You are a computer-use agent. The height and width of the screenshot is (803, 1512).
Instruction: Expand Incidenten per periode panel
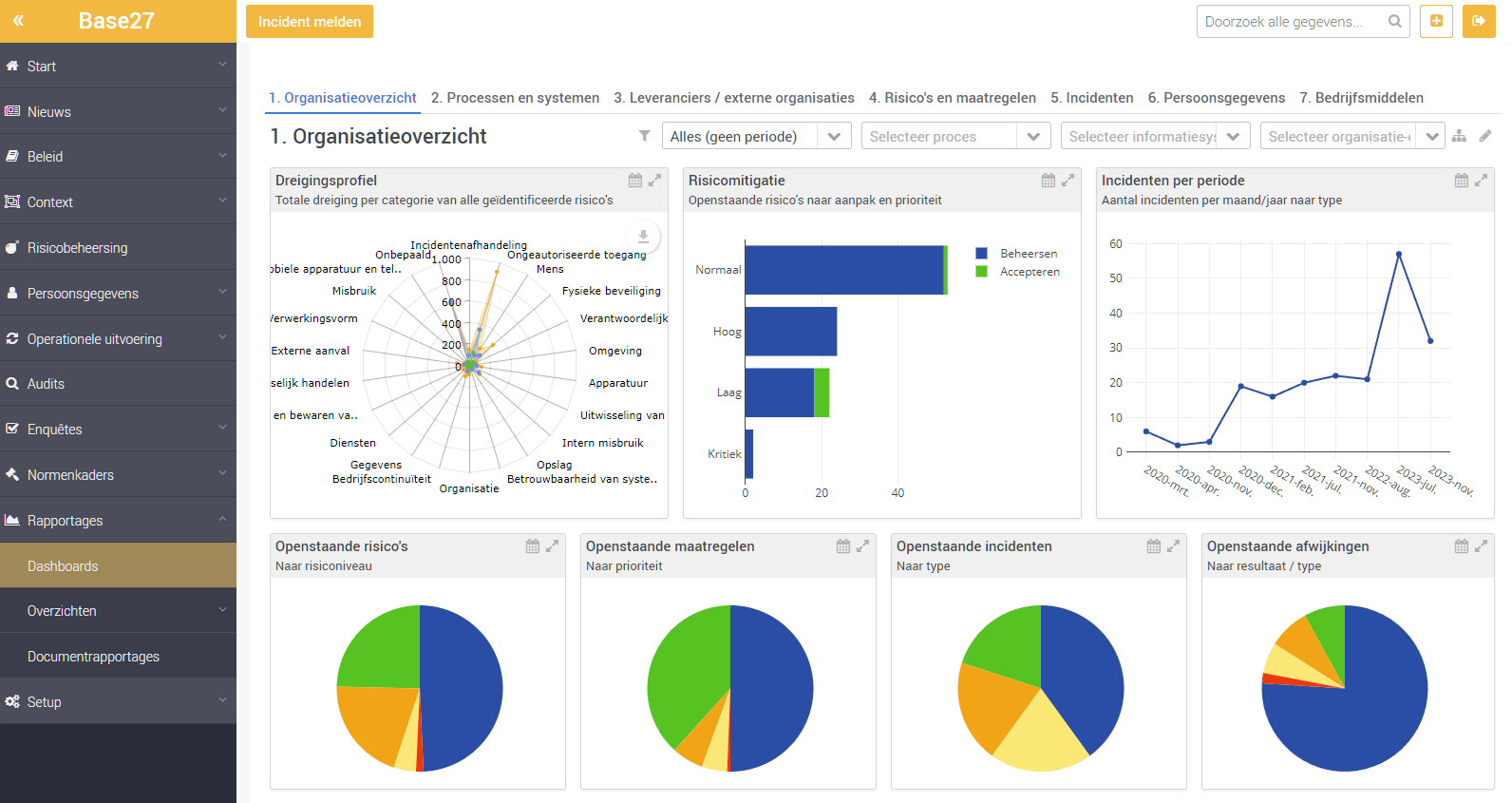(1482, 181)
